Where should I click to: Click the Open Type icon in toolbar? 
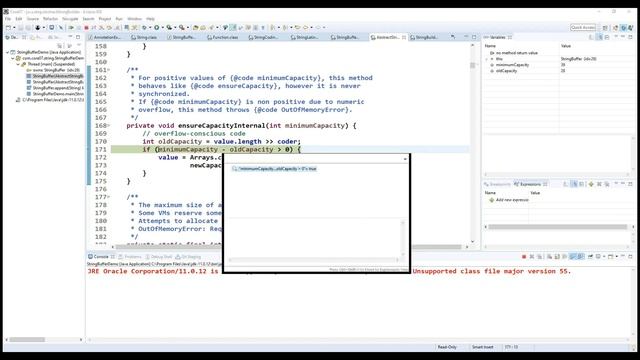click(x=196, y=28)
